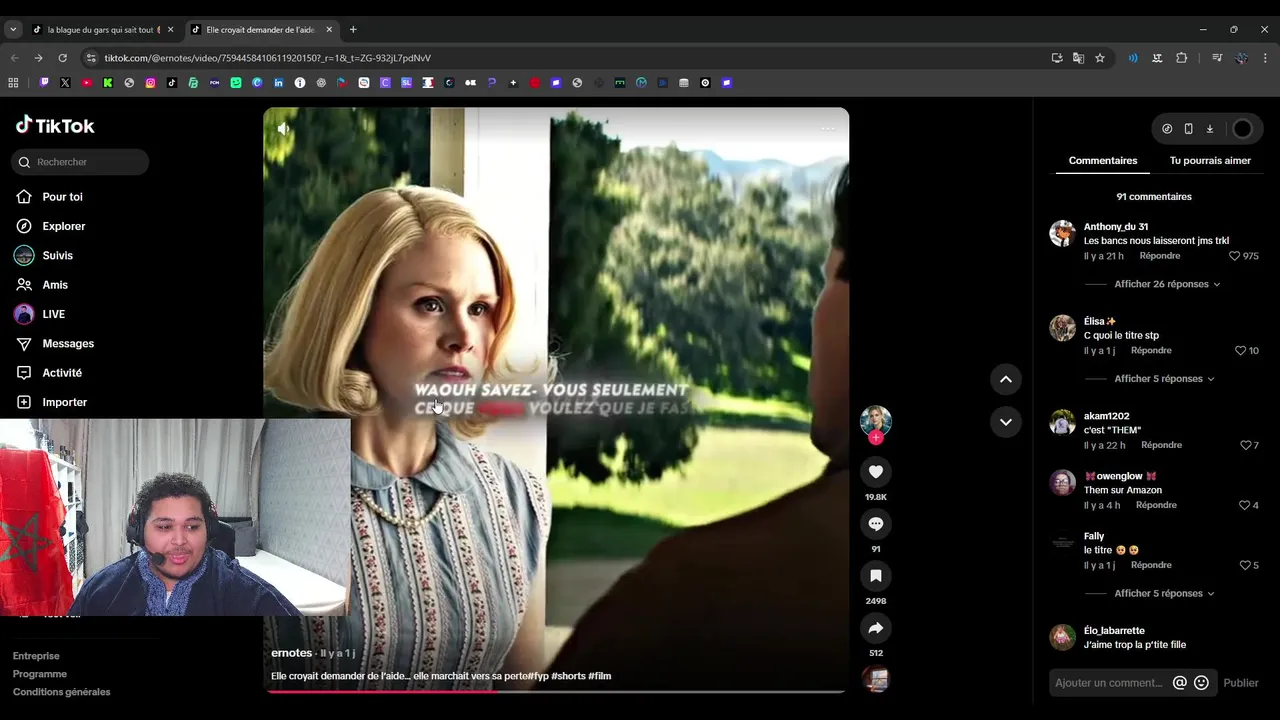Image resolution: width=1280 pixels, height=720 pixels.
Task: Open the Programme footer link
Action: [40, 674]
